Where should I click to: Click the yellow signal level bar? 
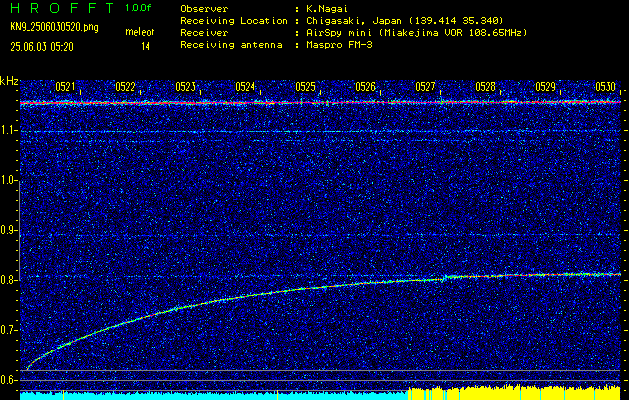coord(514,394)
